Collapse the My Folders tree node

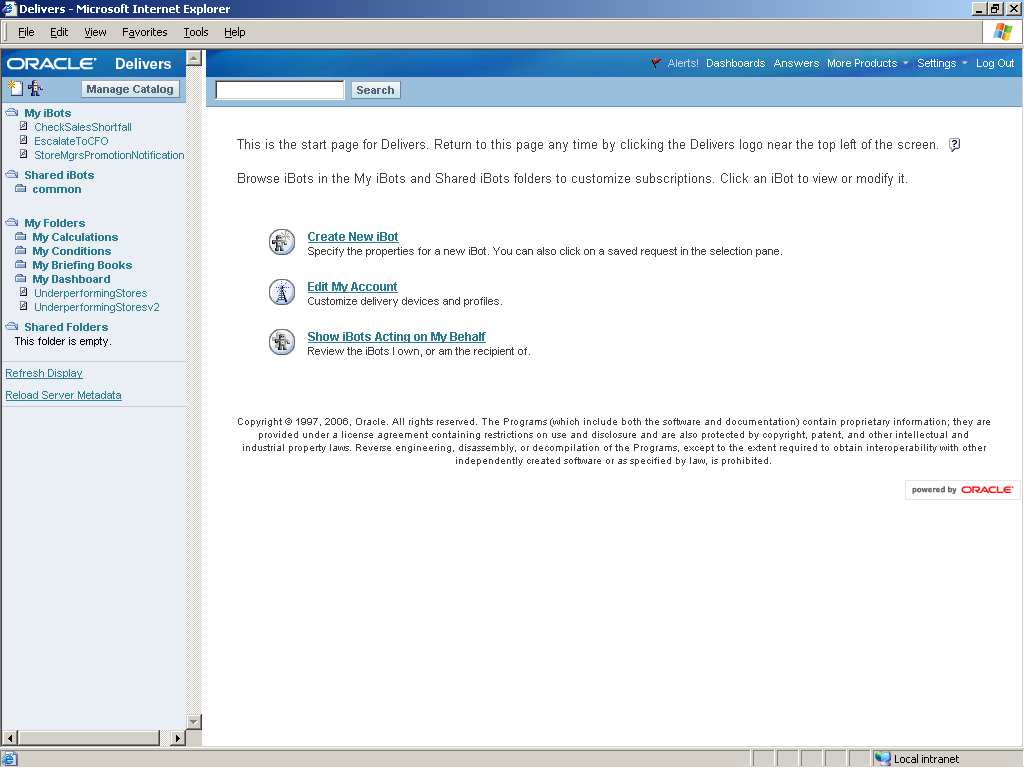click(x=12, y=222)
